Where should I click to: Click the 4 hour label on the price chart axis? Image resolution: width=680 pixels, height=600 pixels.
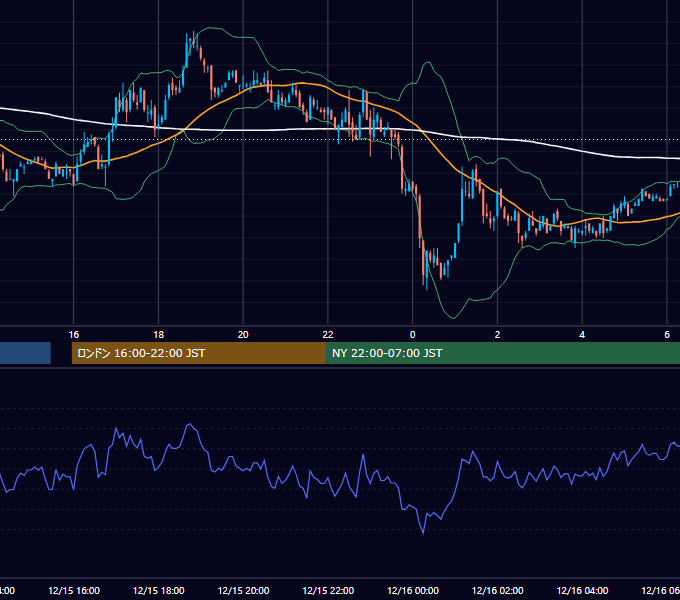click(x=582, y=335)
